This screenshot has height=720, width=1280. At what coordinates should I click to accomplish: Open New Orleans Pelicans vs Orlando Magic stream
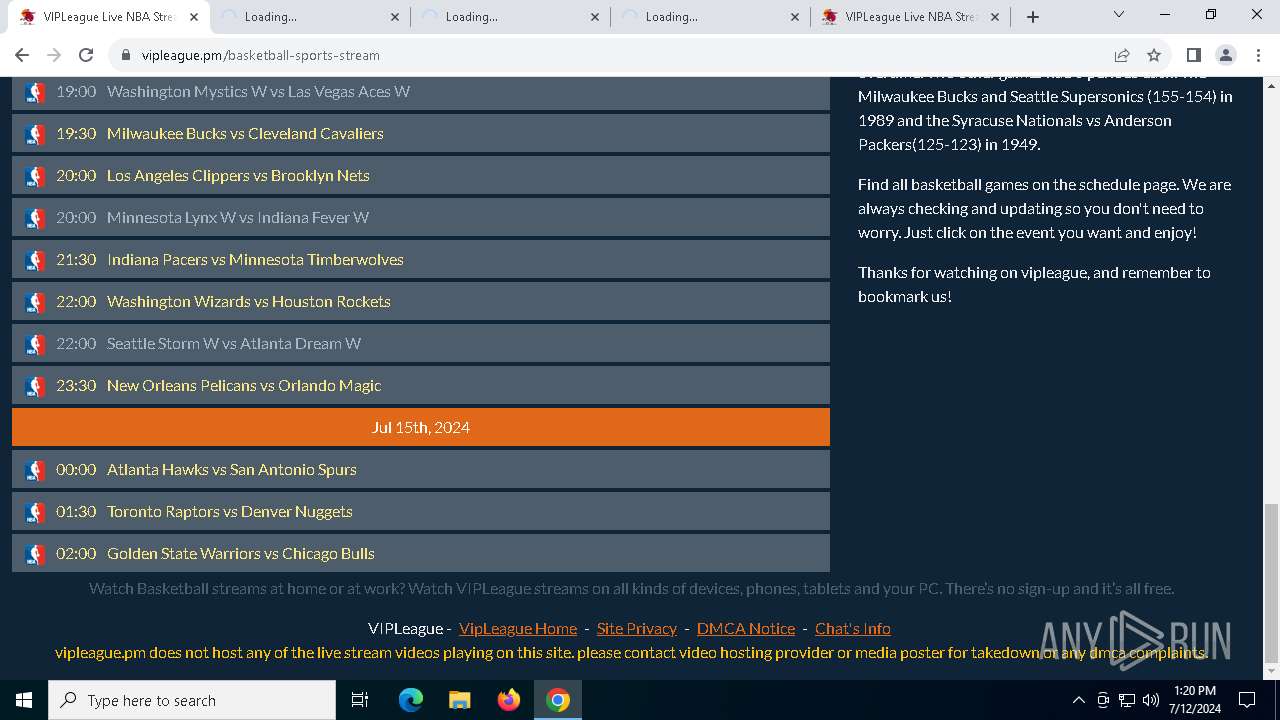pyautogui.click(x=244, y=386)
